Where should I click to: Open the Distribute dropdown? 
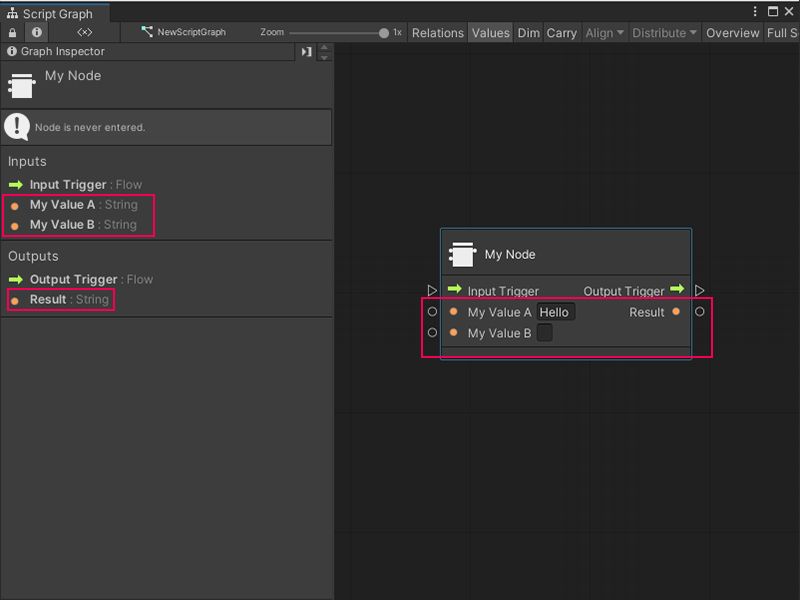click(664, 32)
